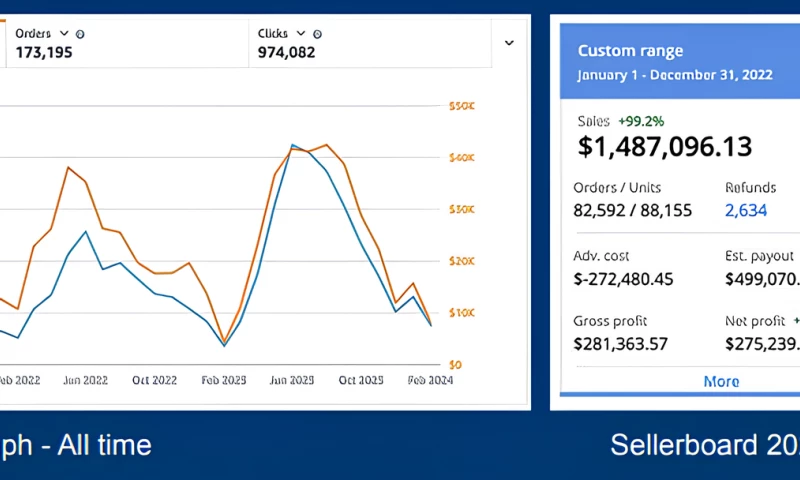The height and width of the screenshot is (480, 800).
Task: Click the blue line peak near Jun 2023
Action: tap(293, 145)
